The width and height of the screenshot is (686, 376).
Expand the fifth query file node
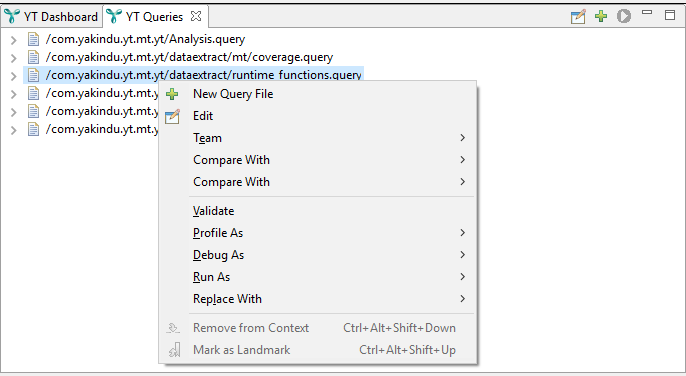tap(14, 112)
